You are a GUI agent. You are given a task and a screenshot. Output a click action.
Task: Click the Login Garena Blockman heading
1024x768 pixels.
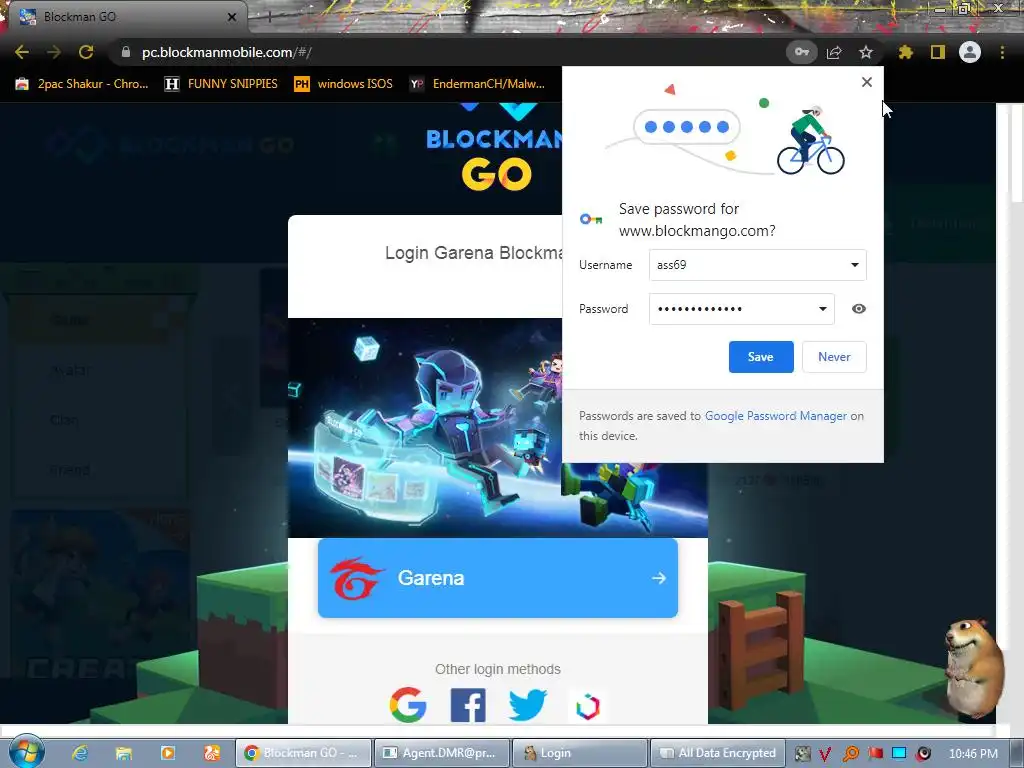[x=473, y=253]
